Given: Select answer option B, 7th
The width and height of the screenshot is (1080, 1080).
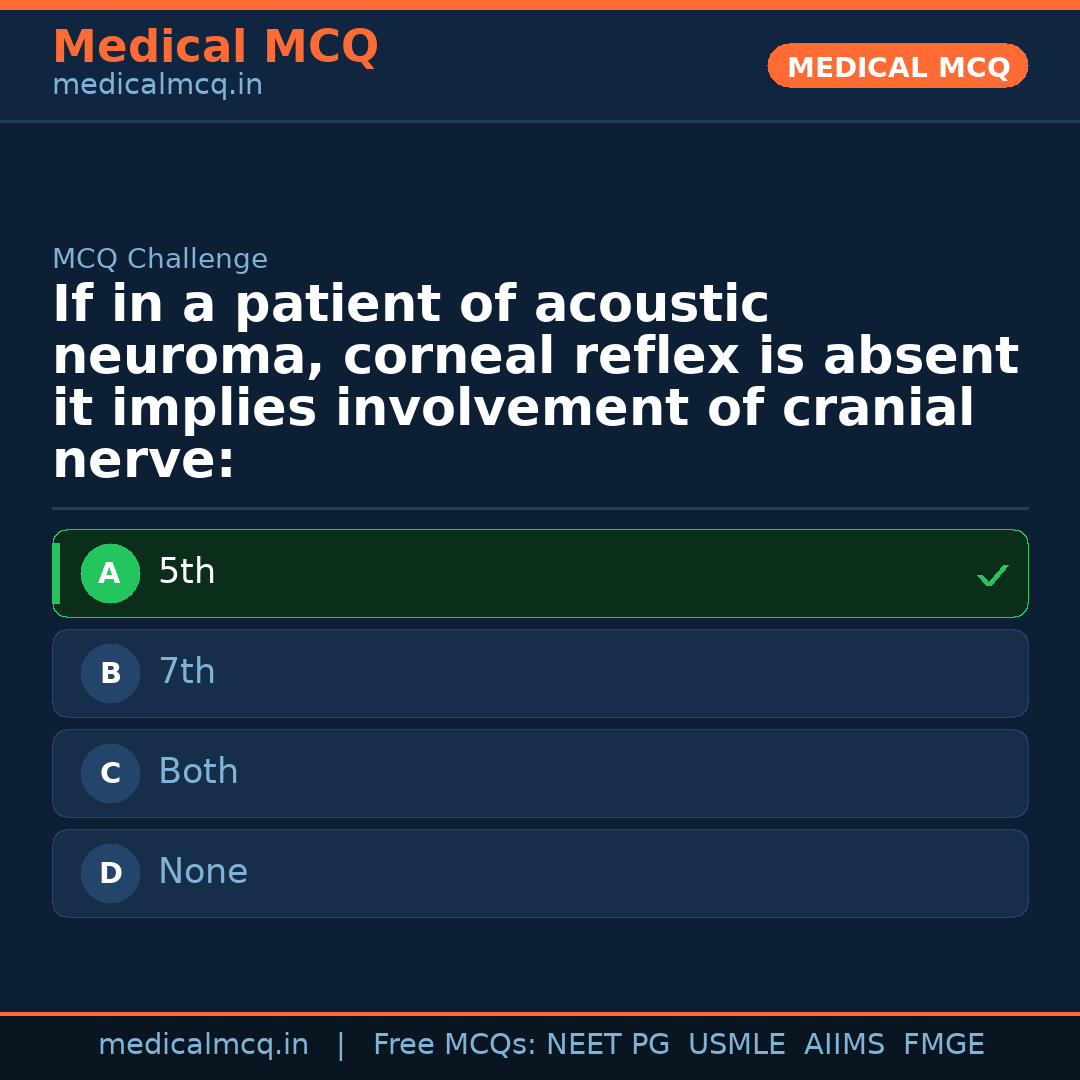Looking at the screenshot, I should (540, 673).
